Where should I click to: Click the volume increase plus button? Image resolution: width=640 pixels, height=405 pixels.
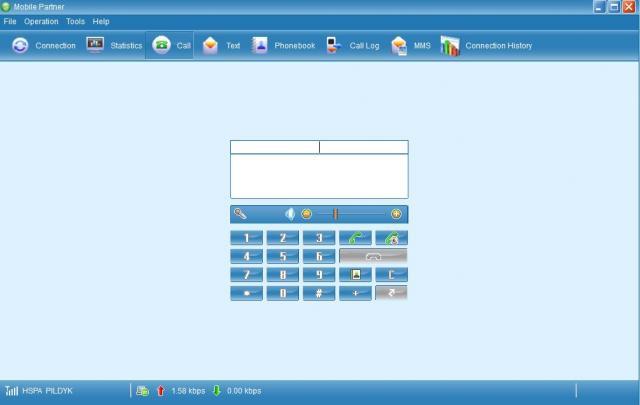(396, 214)
